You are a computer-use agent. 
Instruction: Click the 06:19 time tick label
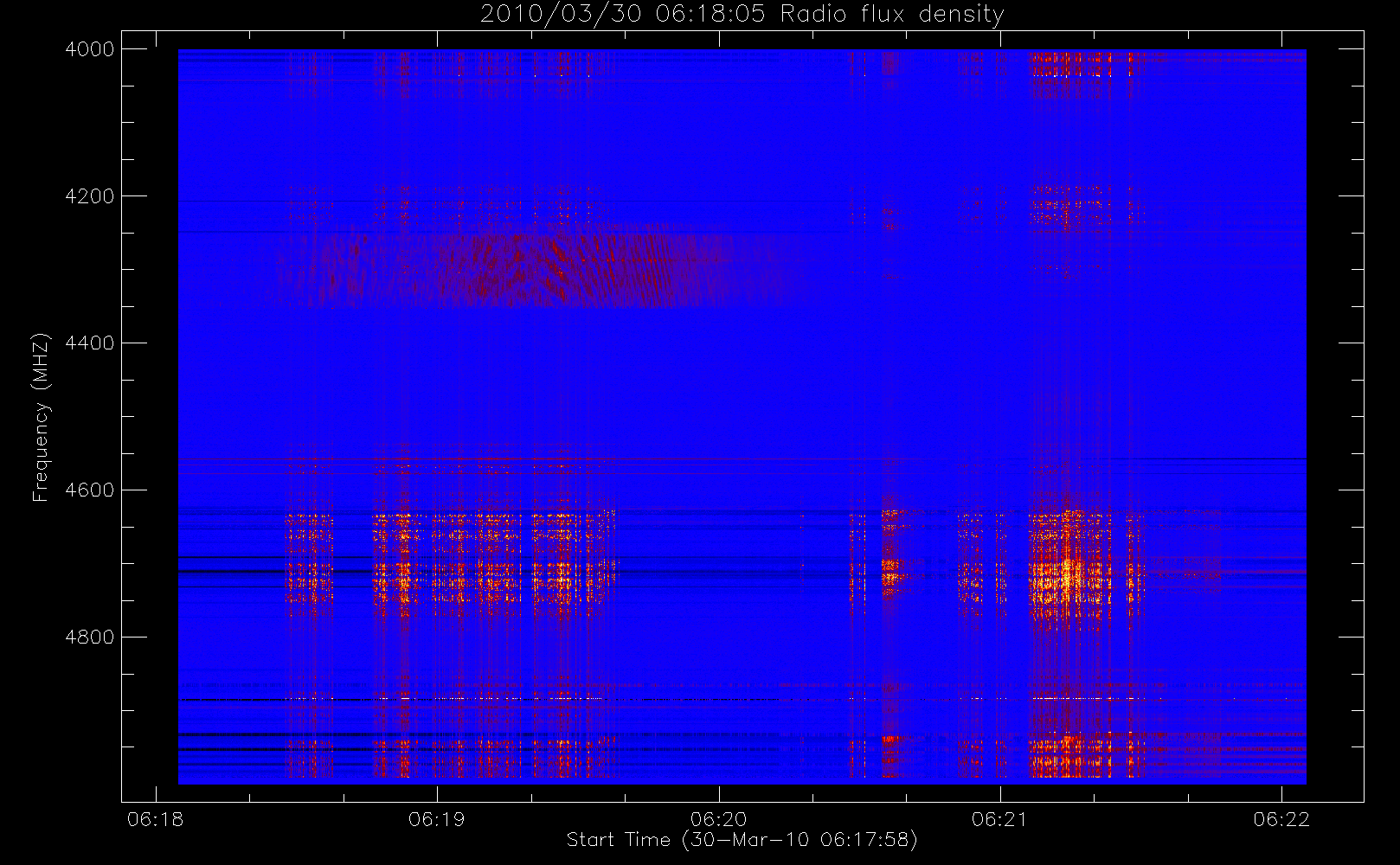point(437,819)
